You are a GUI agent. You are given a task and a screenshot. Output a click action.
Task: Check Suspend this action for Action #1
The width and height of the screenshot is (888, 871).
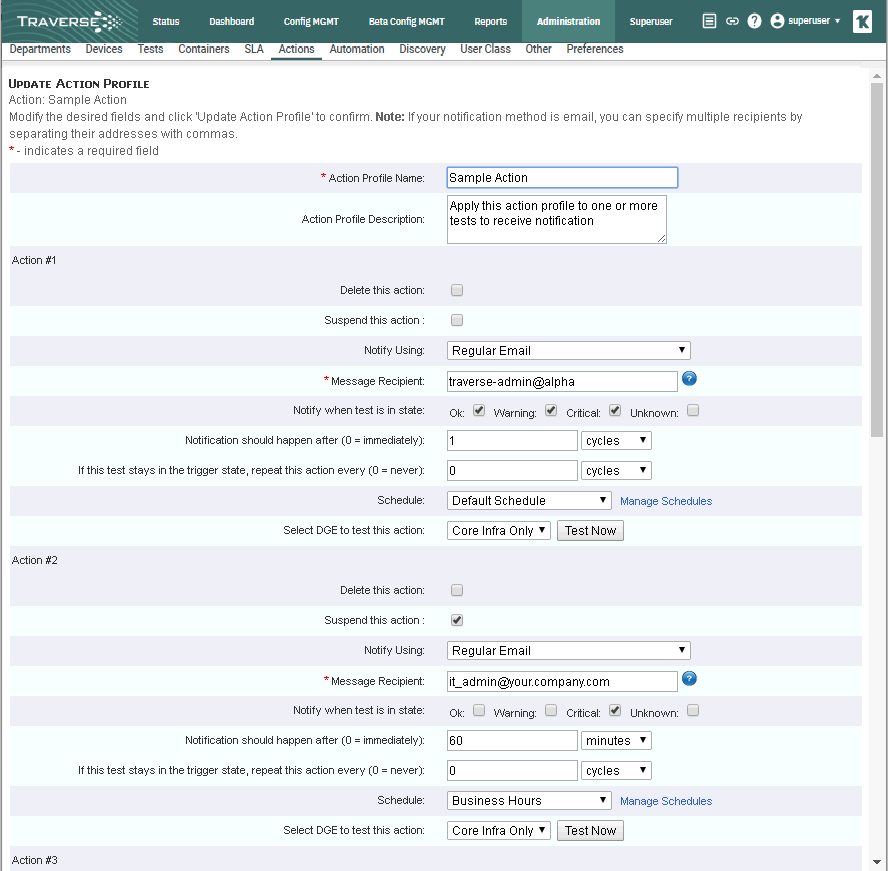click(x=457, y=321)
